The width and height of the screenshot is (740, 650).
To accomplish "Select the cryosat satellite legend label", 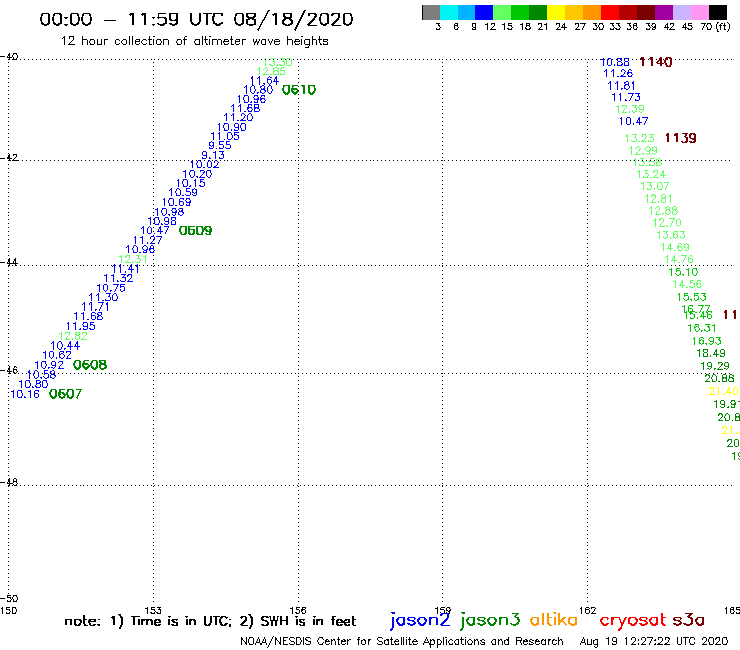I will 633,620.
